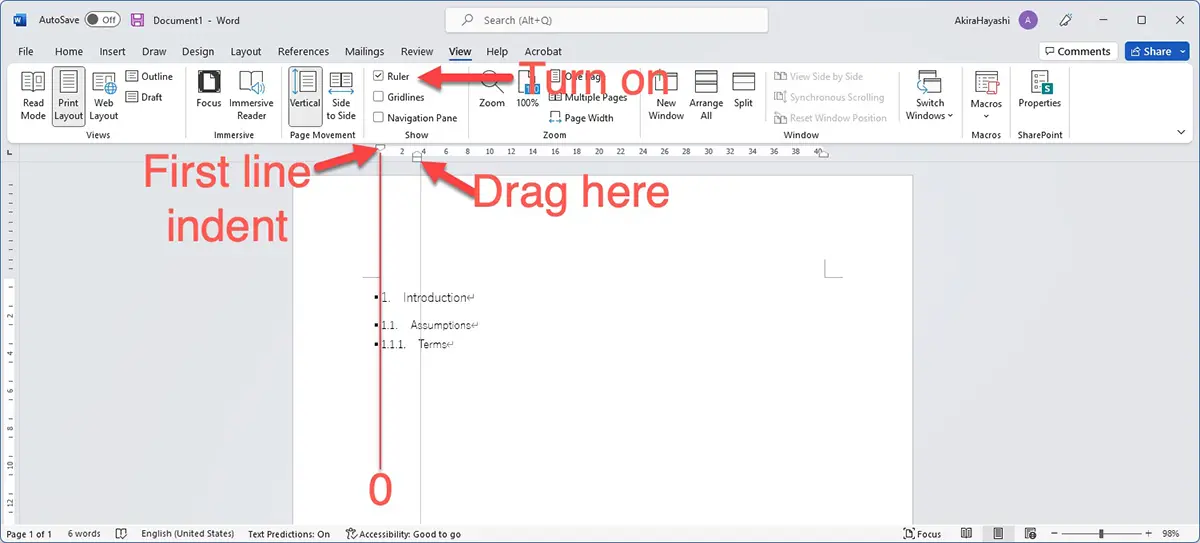
Task: Switch to Read Mode view
Action: [x=33, y=96]
